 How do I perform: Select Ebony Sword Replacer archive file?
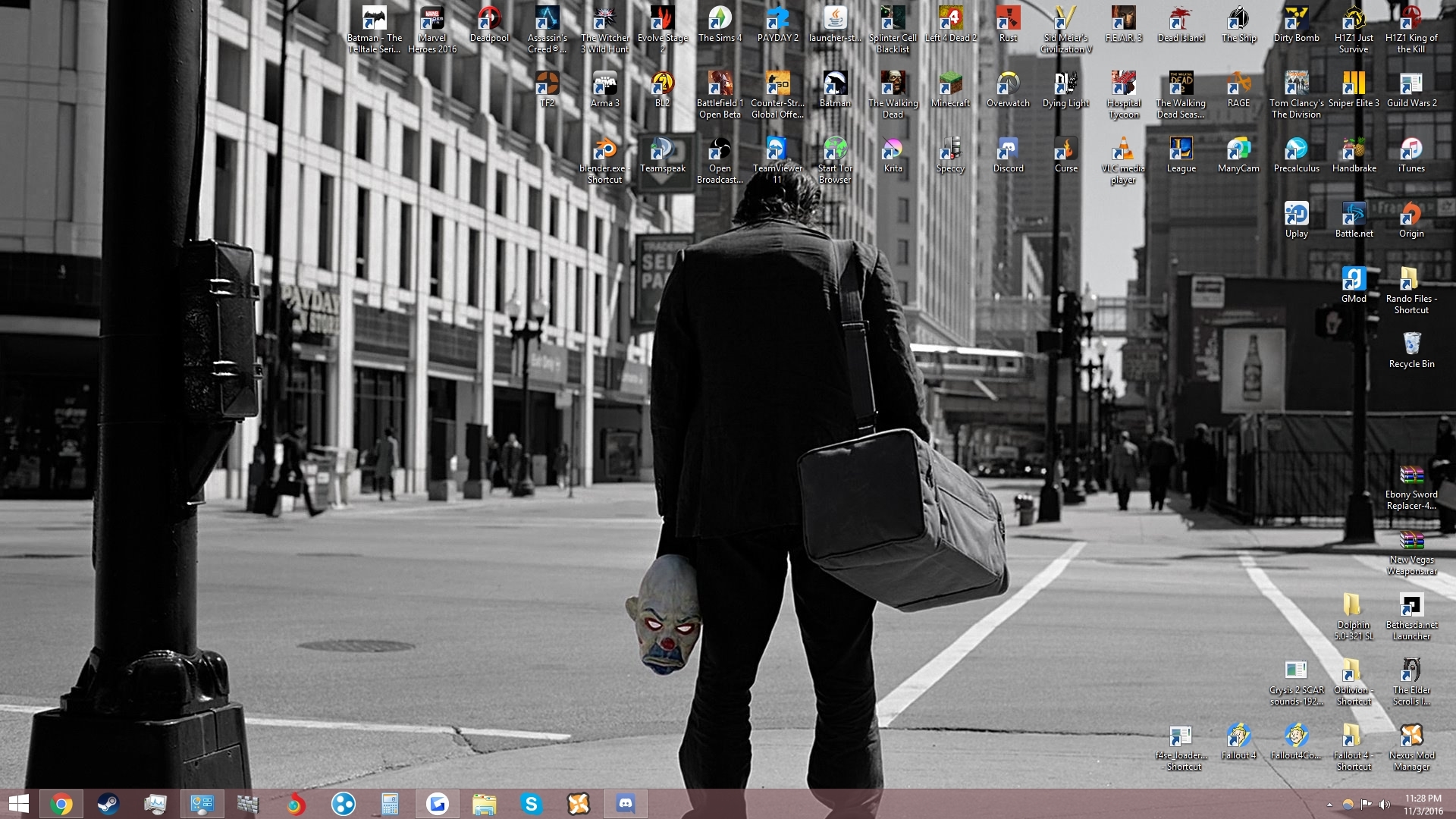coord(1411,487)
